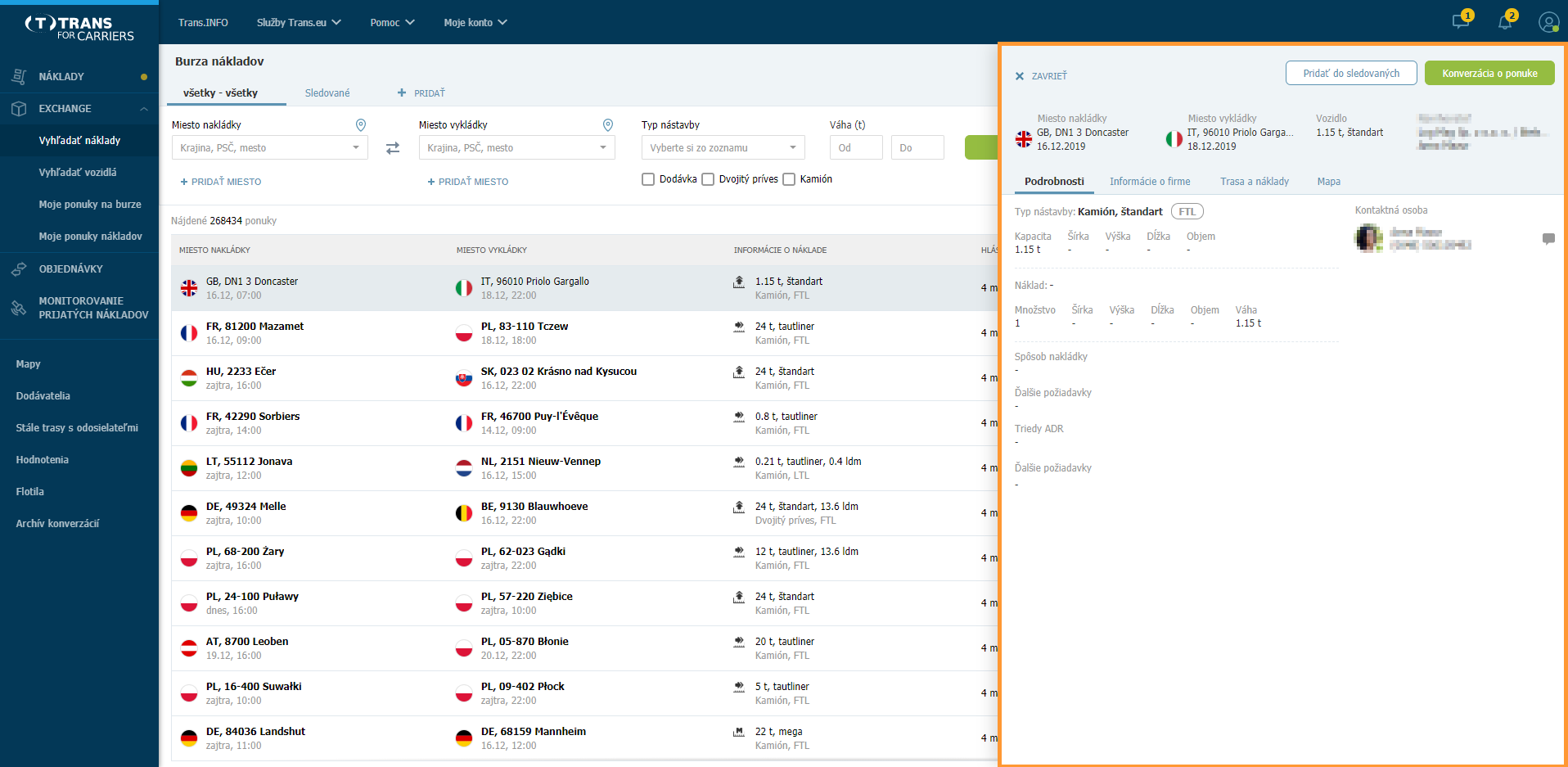Click the FTL badge in details
The height and width of the screenshot is (767, 1568).
click(1187, 211)
